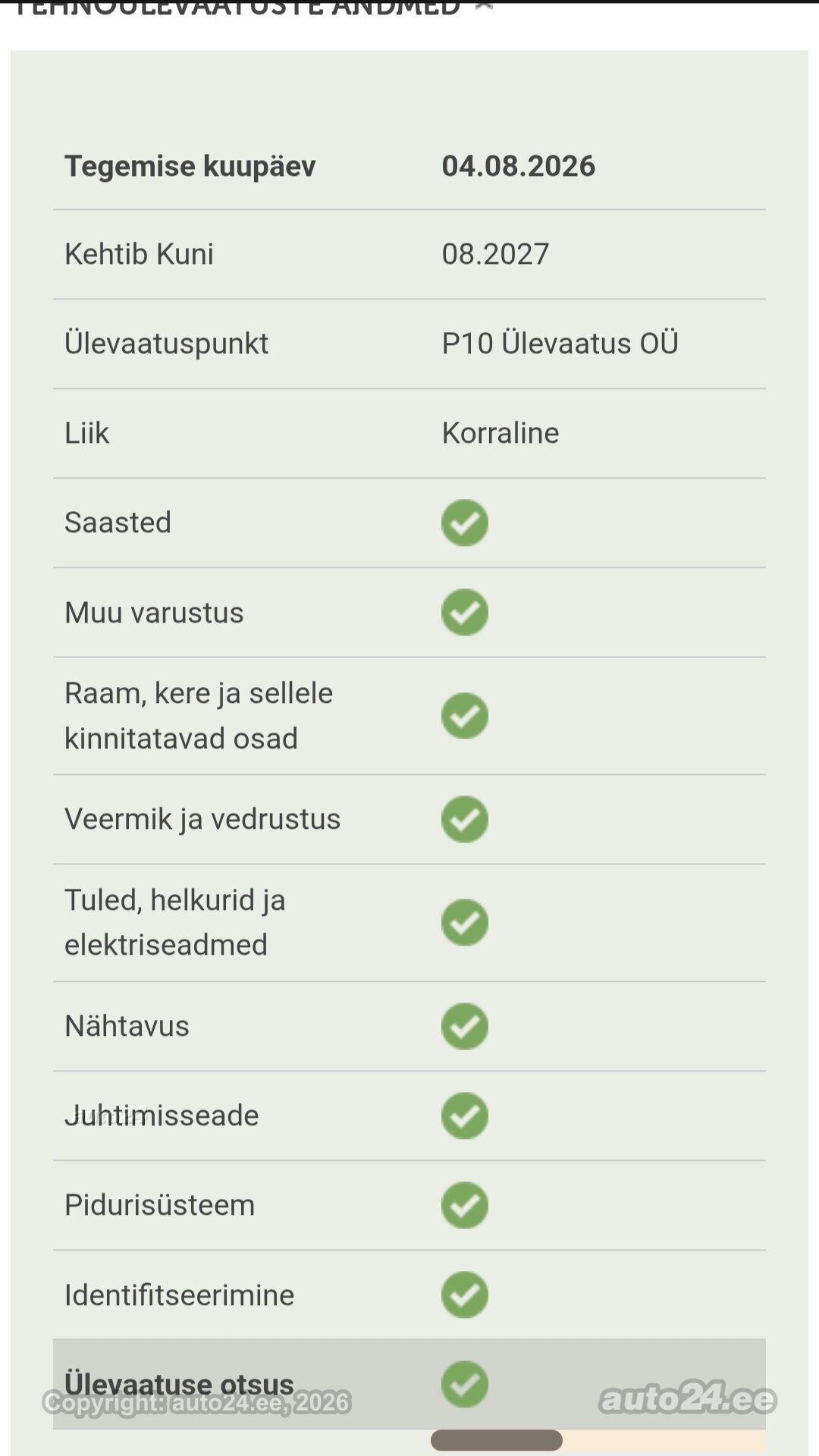Click the Tegemise kuupäev label
This screenshot has height=1456, width=819.
(x=190, y=166)
